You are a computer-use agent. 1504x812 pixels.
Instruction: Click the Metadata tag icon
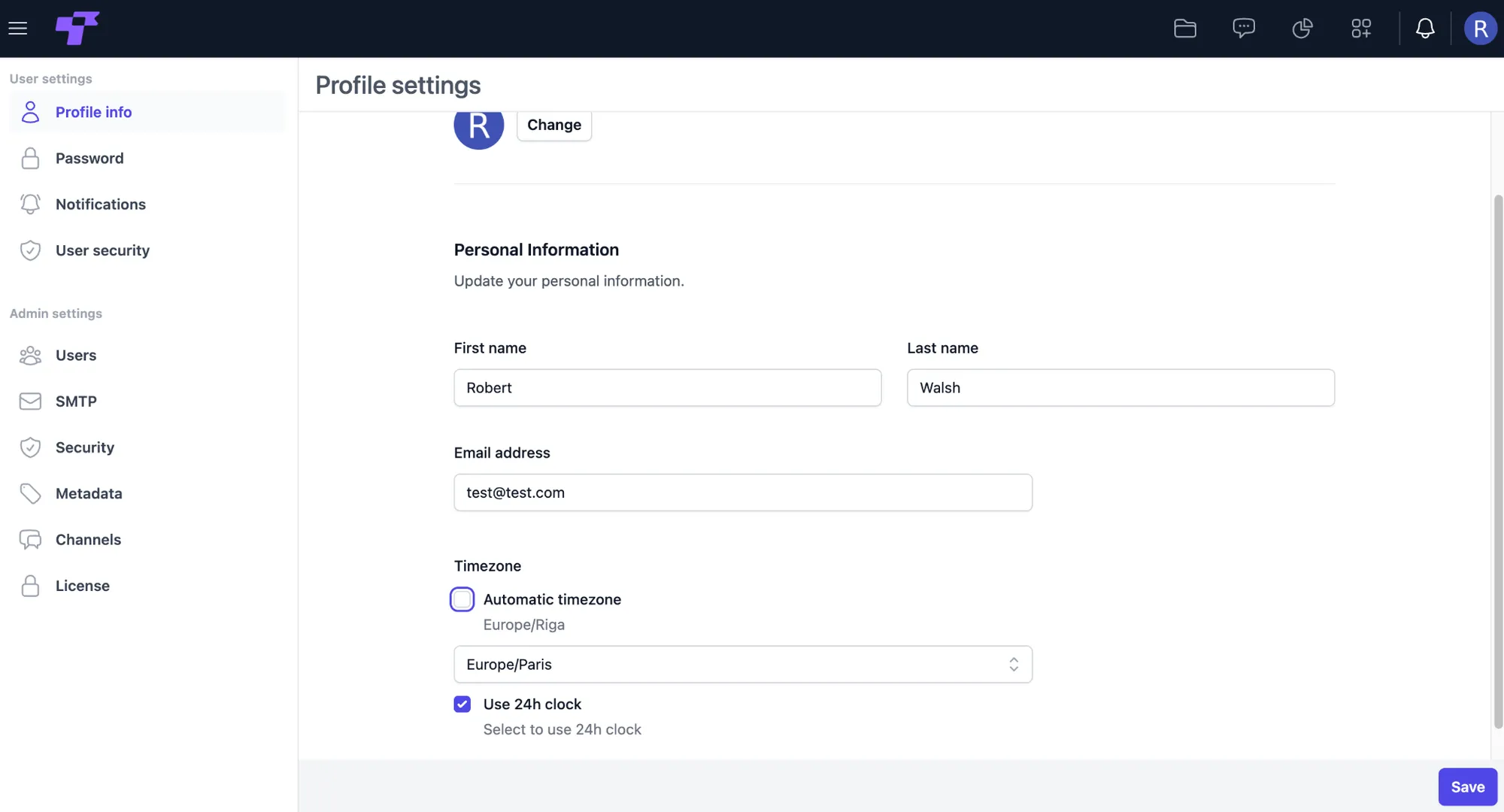coord(30,493)
